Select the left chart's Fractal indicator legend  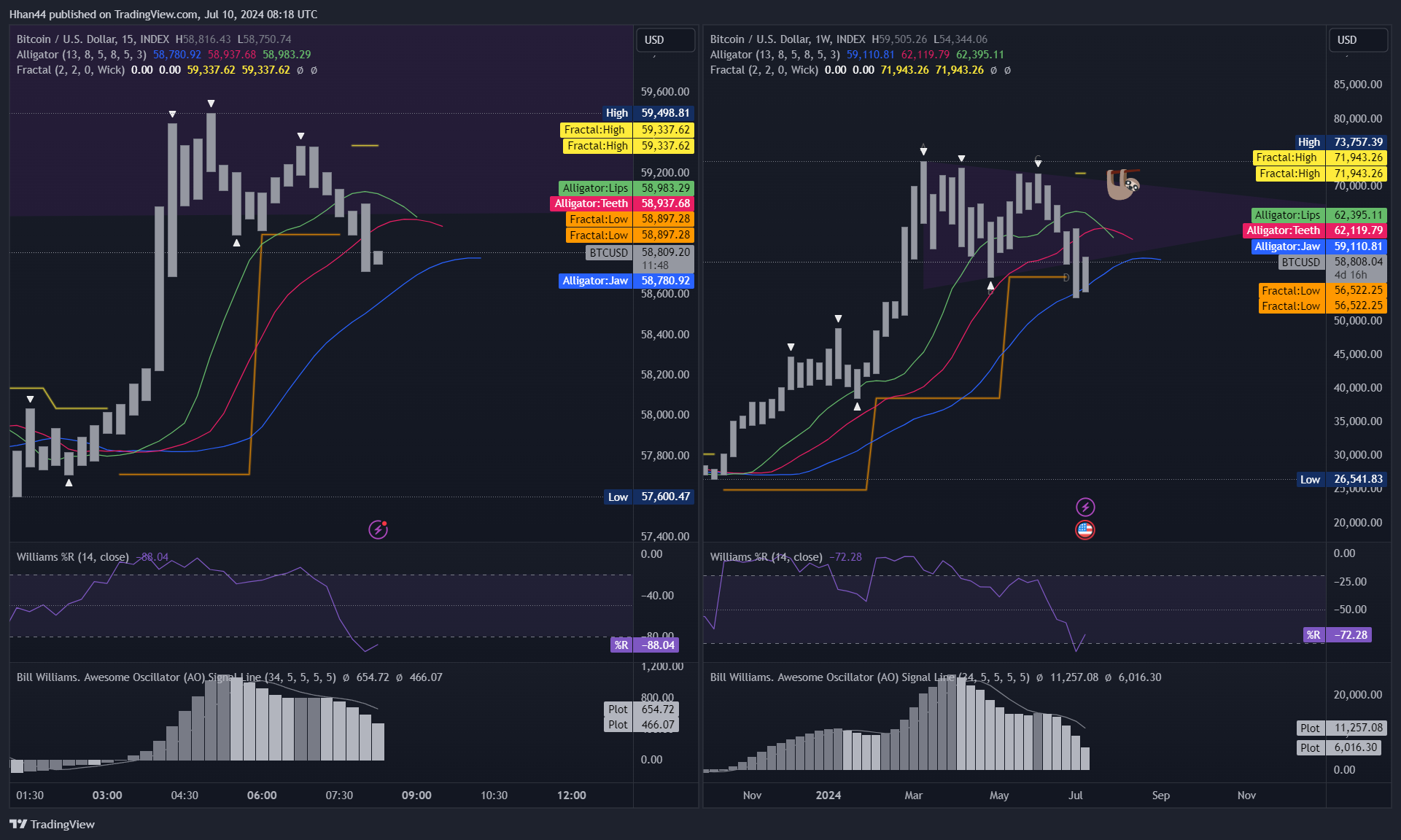pyautogui.click(x=167, y=70)
